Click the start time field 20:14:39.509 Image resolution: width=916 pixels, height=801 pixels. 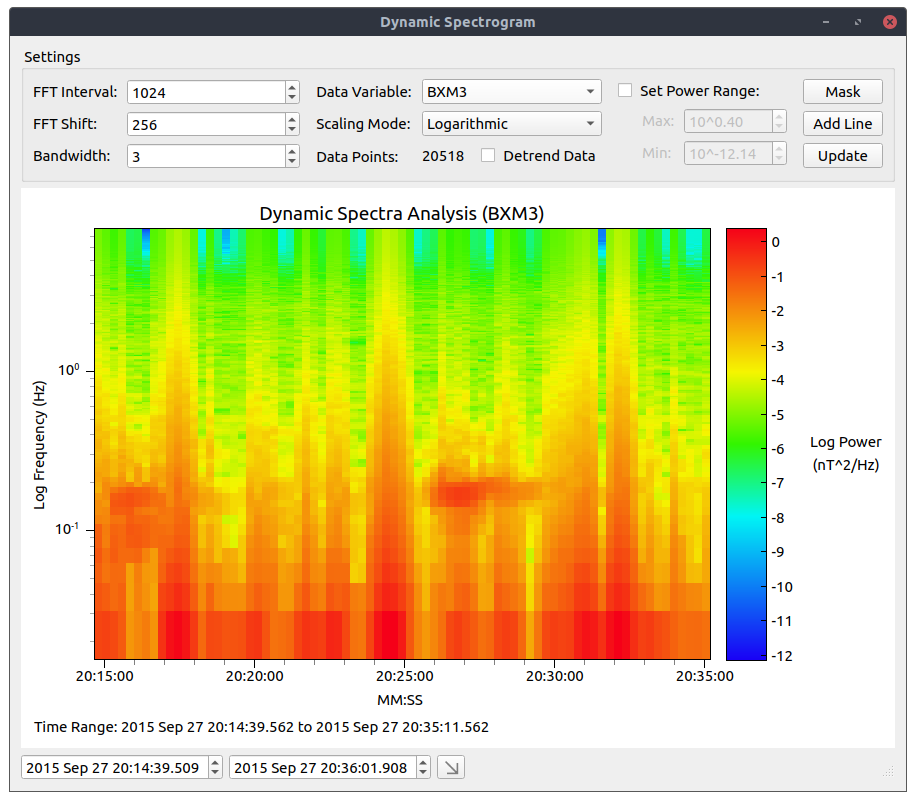pyautogui.click(x=115, y=768)
